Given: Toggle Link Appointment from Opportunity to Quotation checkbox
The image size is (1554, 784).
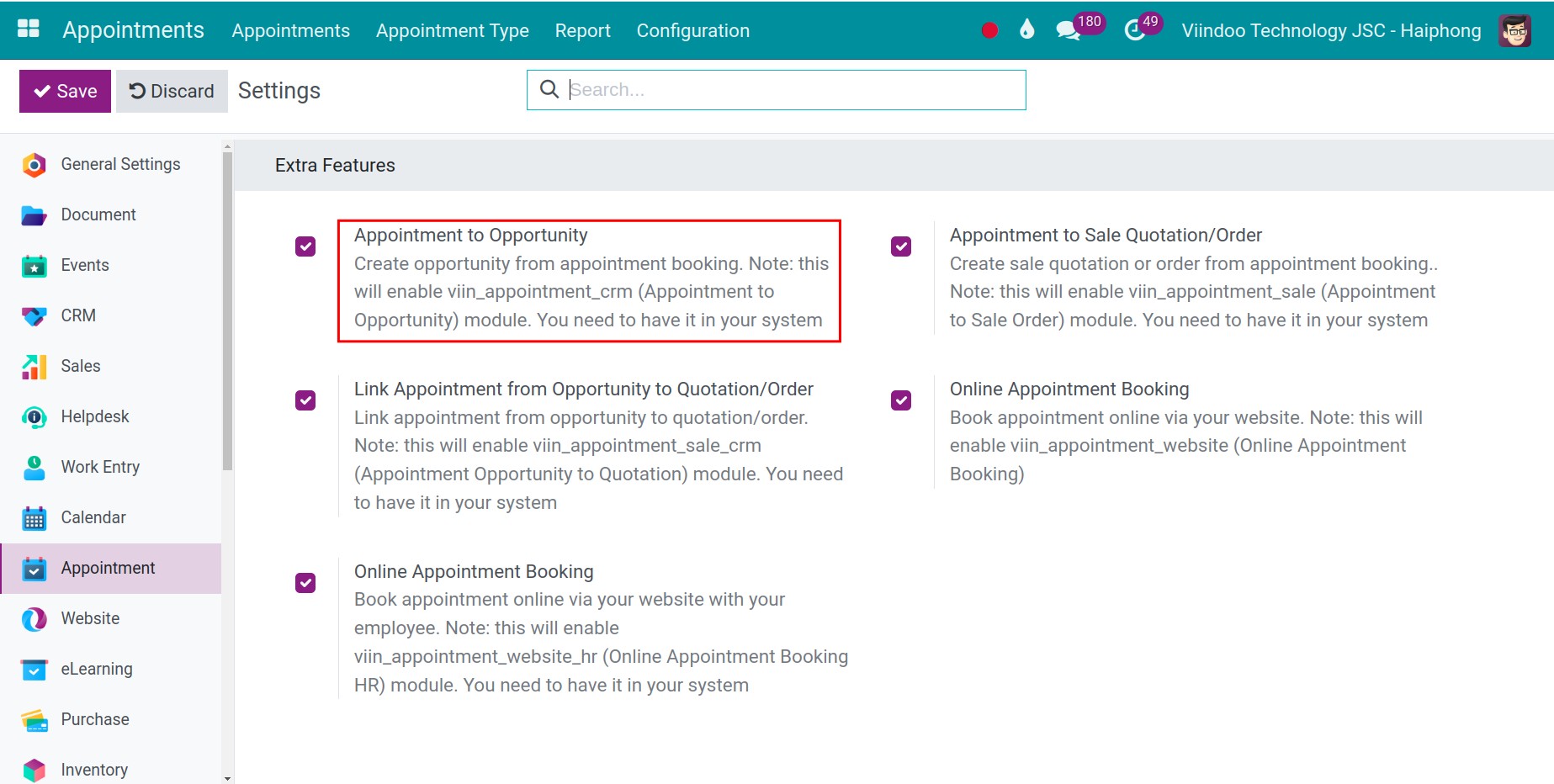Looking at the screenshot, I should pyautogui.click(x=305, y=400).
